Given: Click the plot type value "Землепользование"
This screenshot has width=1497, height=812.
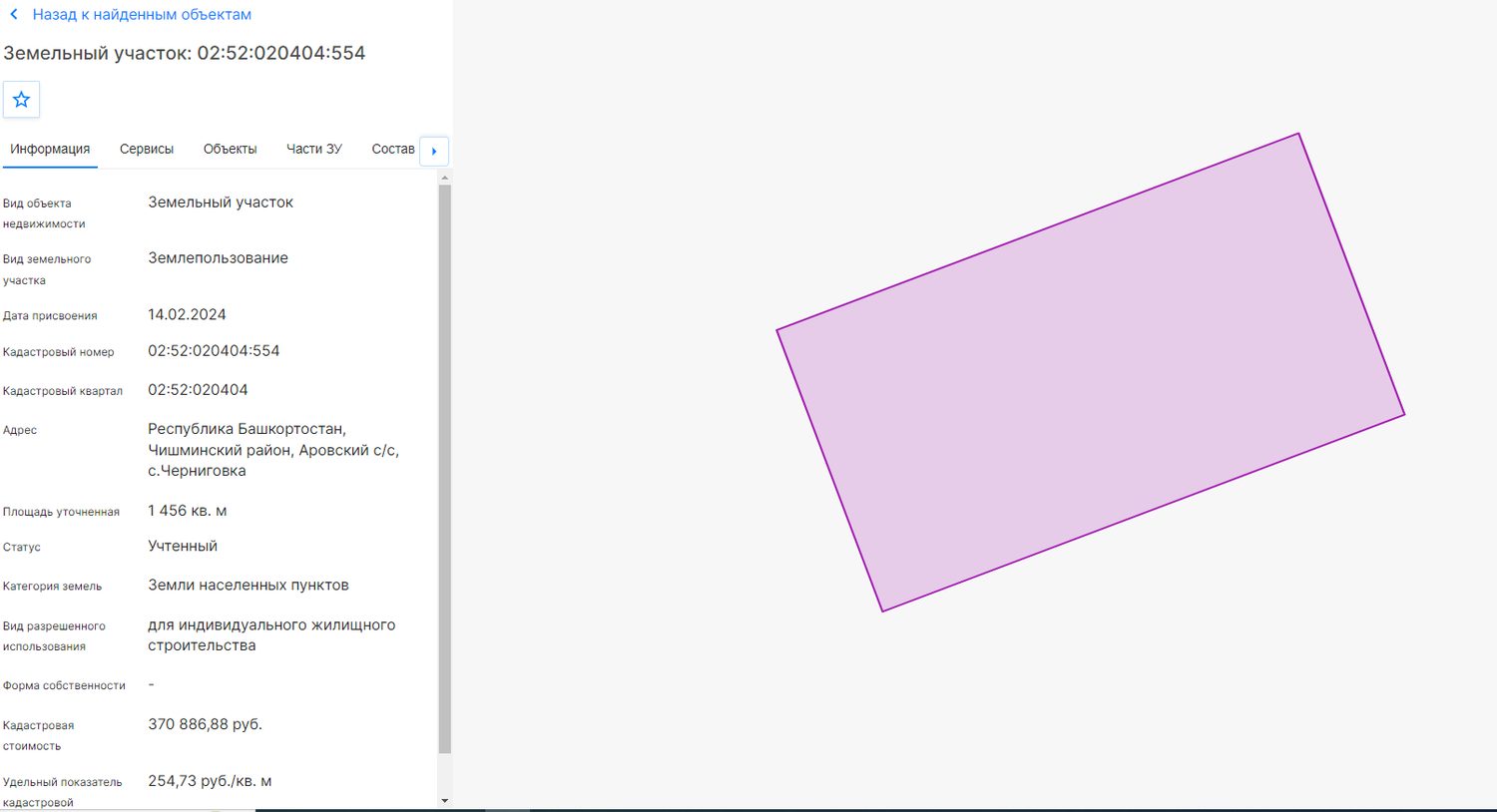Looking at the screenshot, I should coord(218,258).
